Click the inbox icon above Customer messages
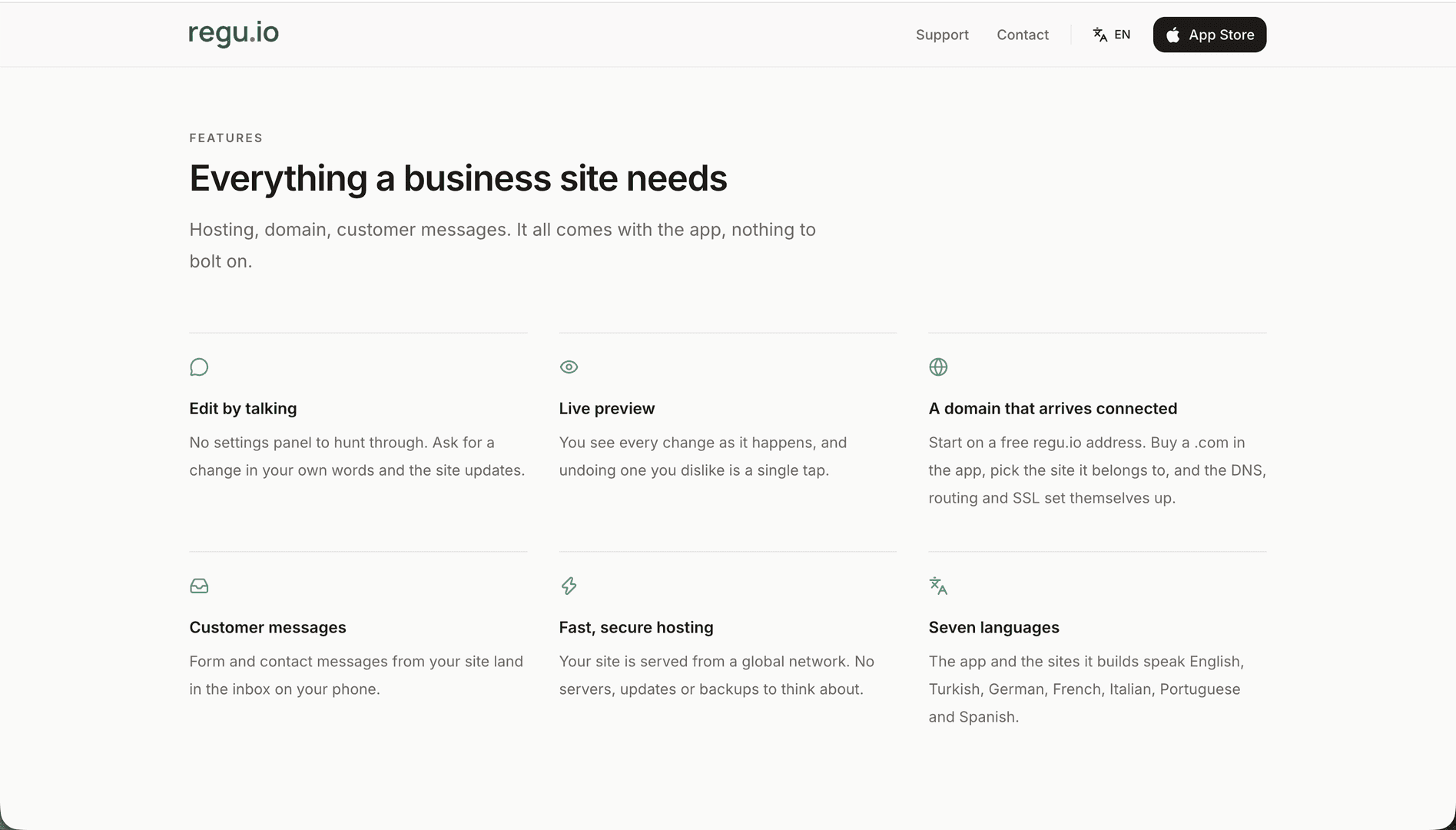Viewport: 1456px width, 830px height. coord(199,586)
